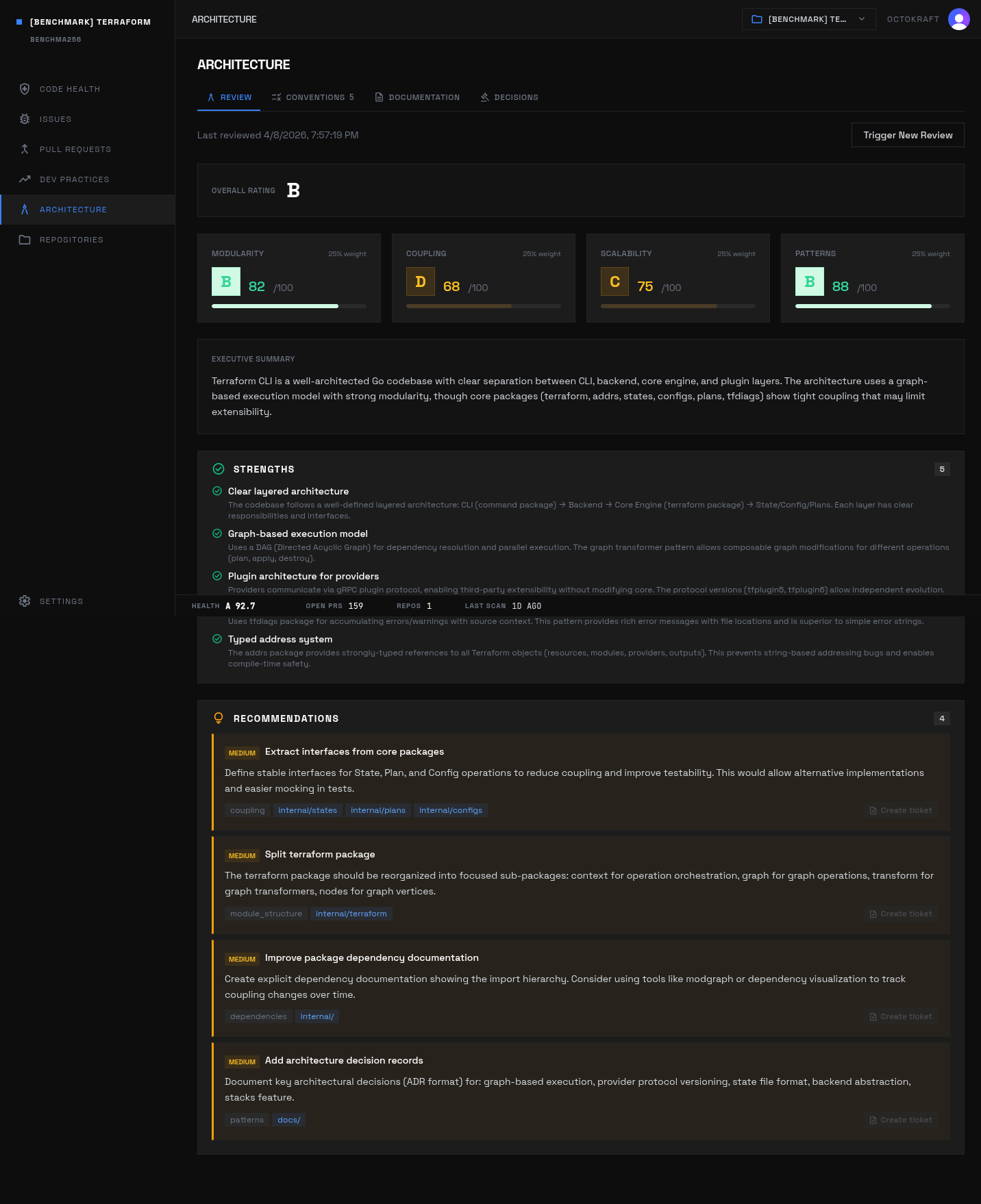Click the Pull Requests merge icon
The width and height of the screenshot is (981, 1204).
tap(25, 149)
